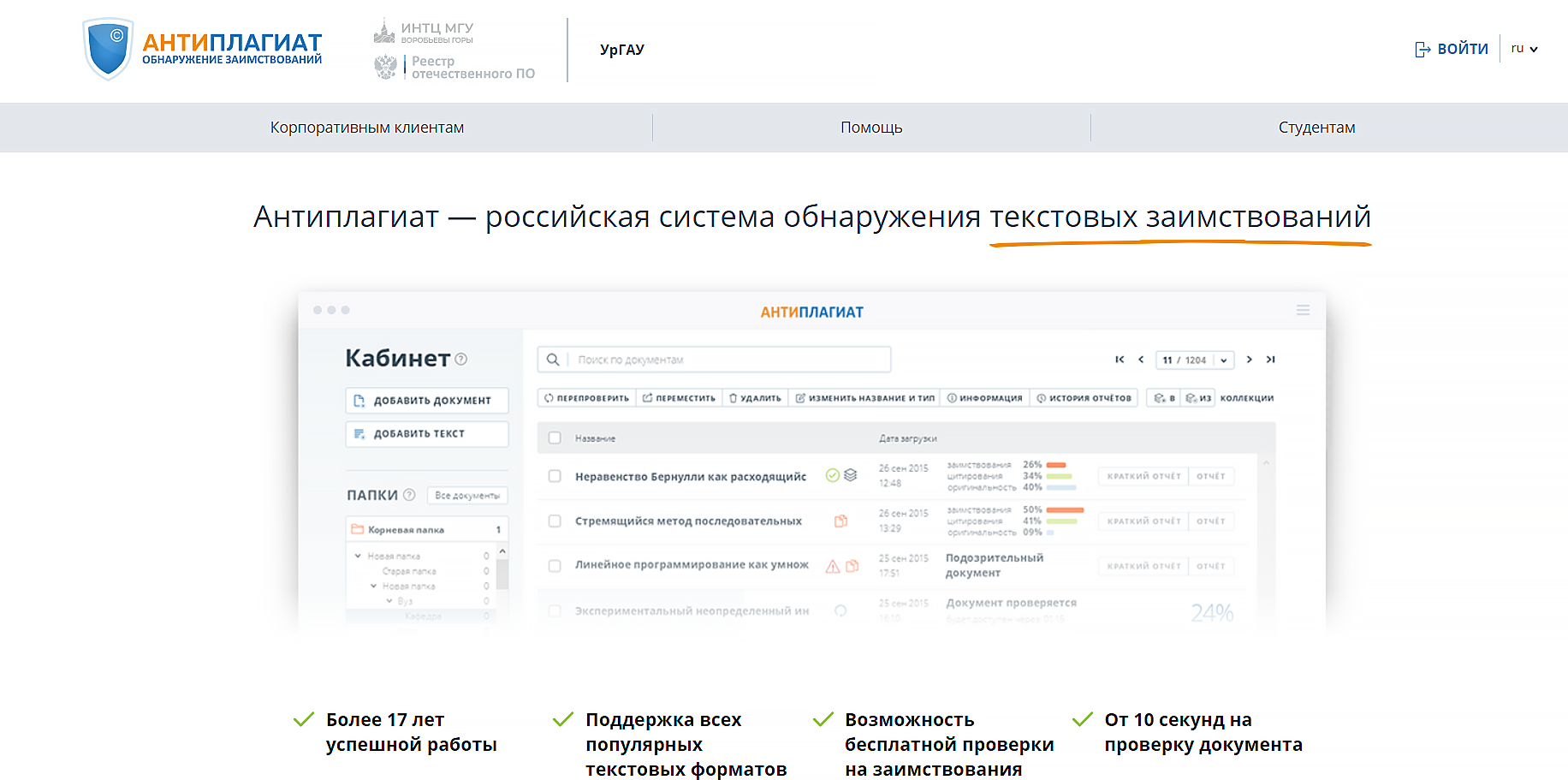This screenshot has width=1568, height=780.
Task: Click the Корневая папка folder icon
Action: click(358, 529)
